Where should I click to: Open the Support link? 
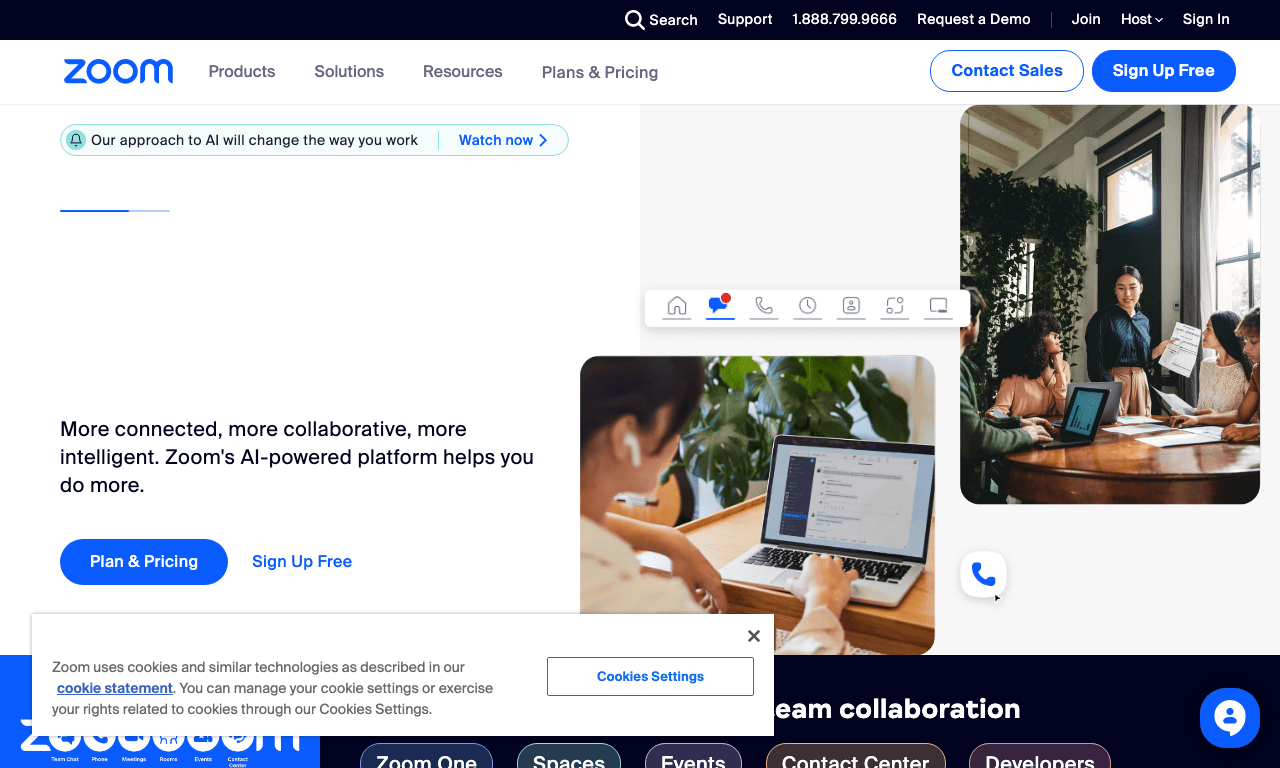745,19
